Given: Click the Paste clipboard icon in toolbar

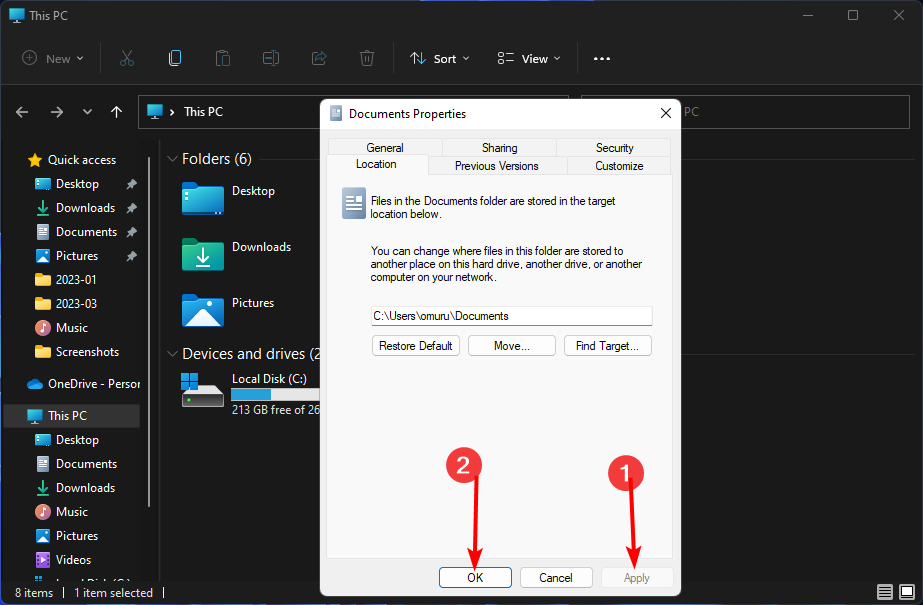Looking at the screenshot, I should 223,58.
